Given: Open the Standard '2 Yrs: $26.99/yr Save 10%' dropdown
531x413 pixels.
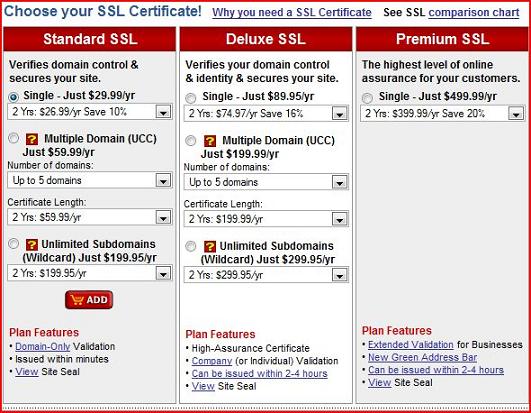Looking at the screenshot, I should tap(90, 112).
